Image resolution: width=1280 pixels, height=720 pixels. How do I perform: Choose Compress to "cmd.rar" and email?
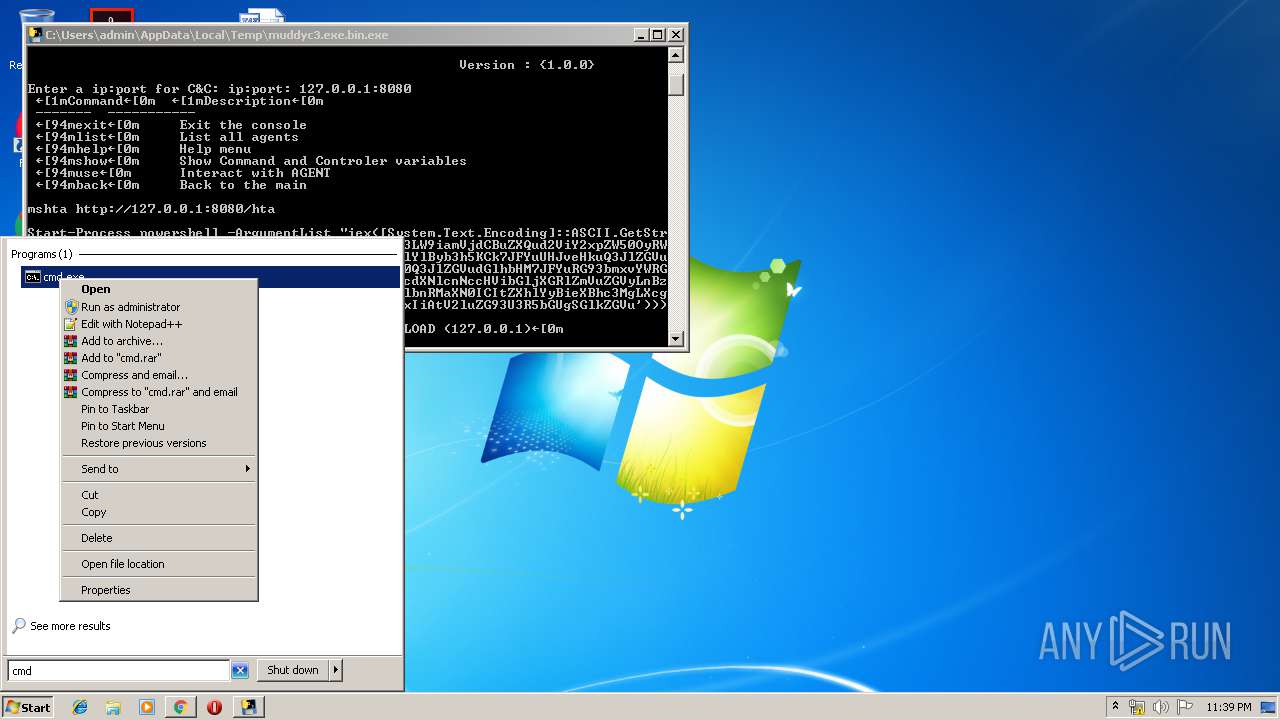click(x=159, y=392)
